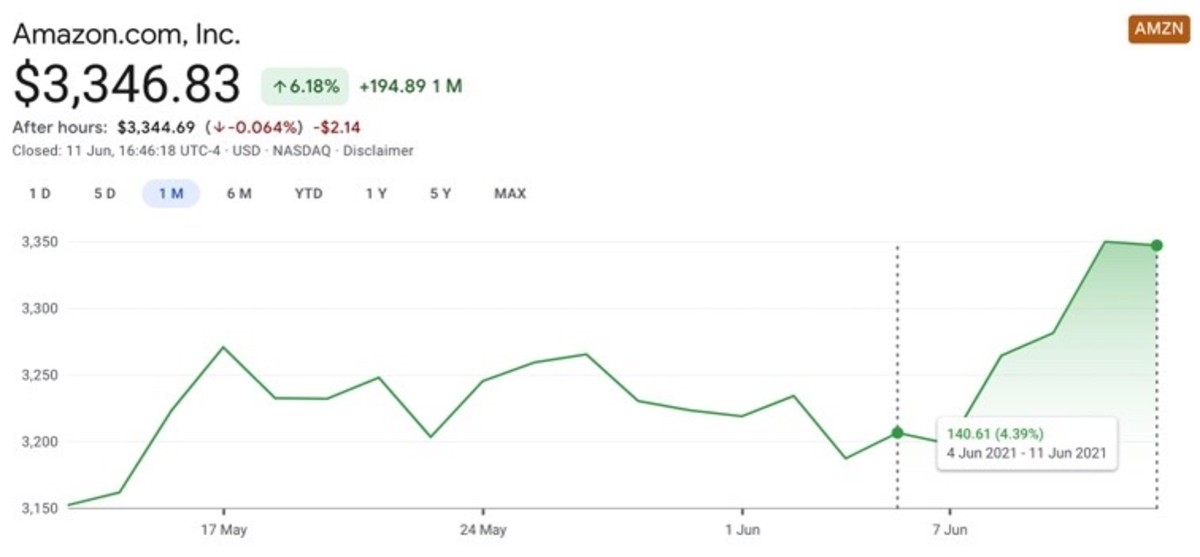Viewport: 1200px width, 557px height.
Task: Click the 17 May axis label
Action: coord(223,529)
